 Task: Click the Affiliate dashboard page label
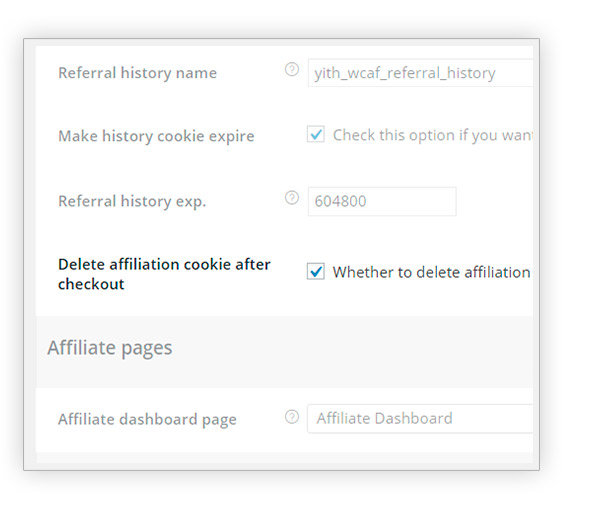pos(147,420)
